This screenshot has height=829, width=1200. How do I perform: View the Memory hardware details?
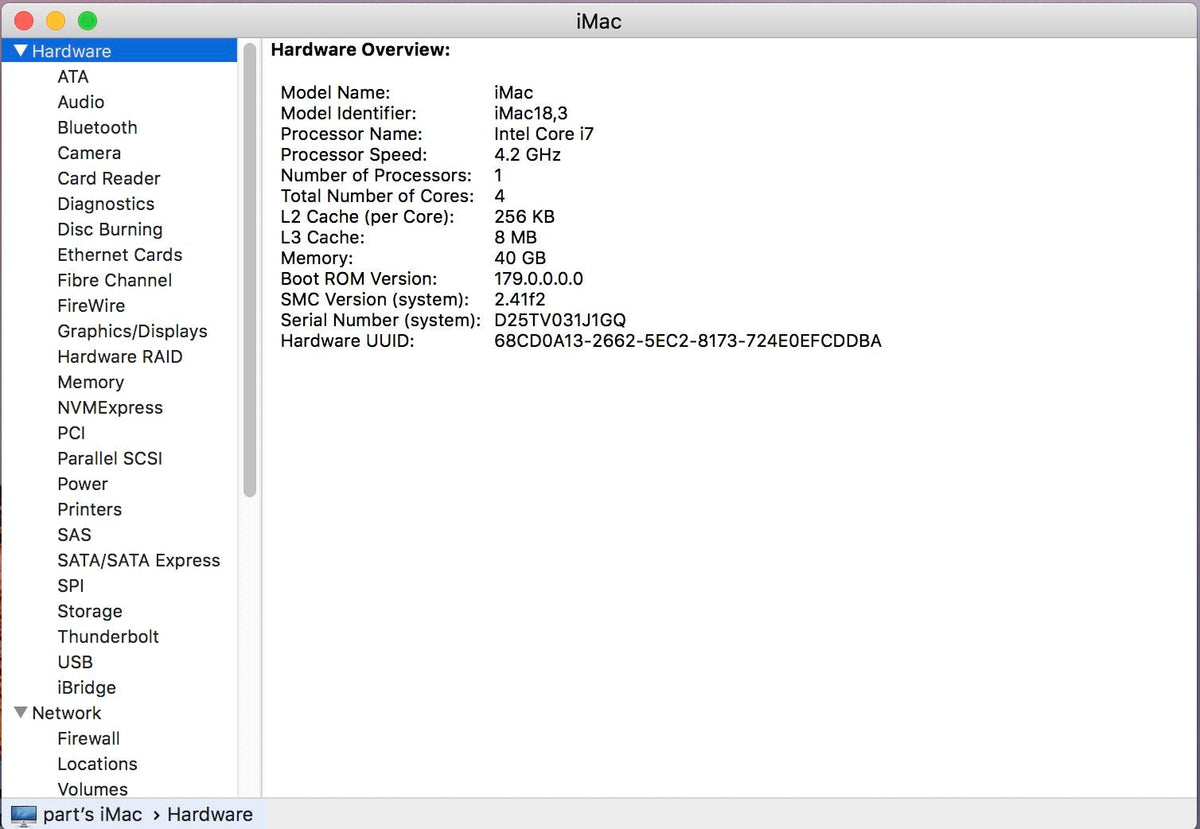tap(91, 382)
